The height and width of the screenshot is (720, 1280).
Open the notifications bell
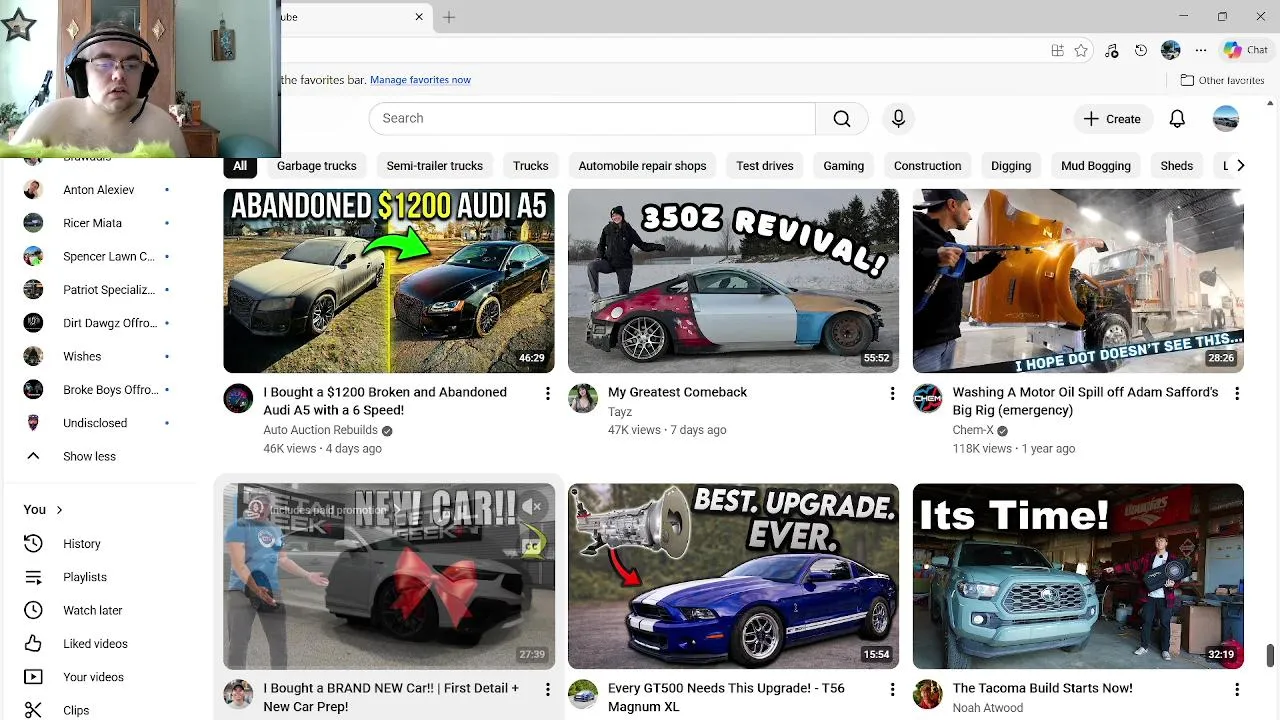coord(1177,118)
